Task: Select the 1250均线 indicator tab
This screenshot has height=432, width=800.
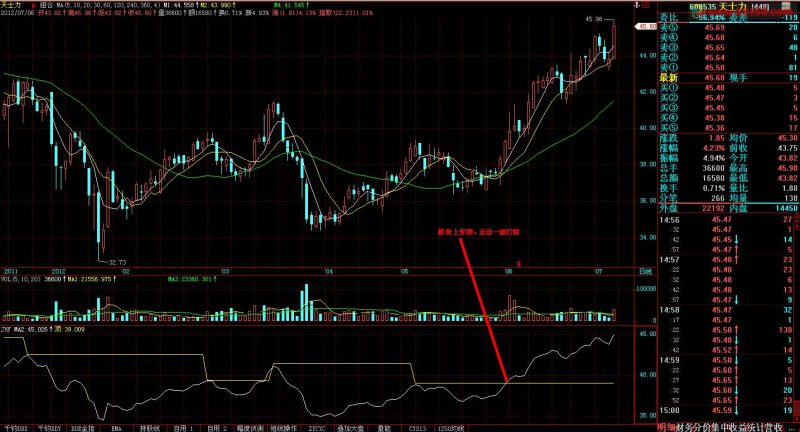Action: pos(451,428)
